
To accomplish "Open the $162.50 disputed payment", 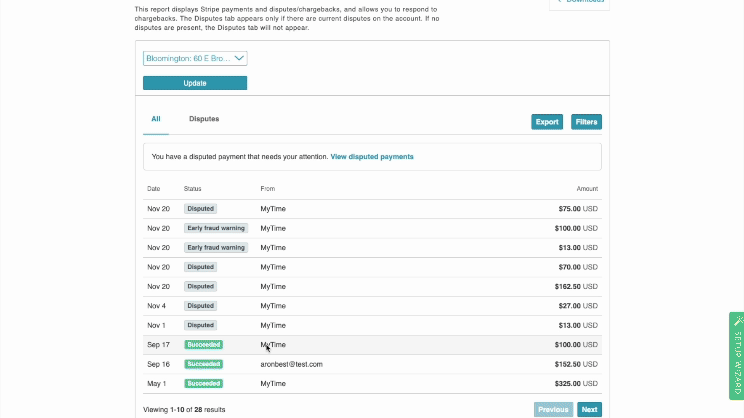I will (372, 286).
